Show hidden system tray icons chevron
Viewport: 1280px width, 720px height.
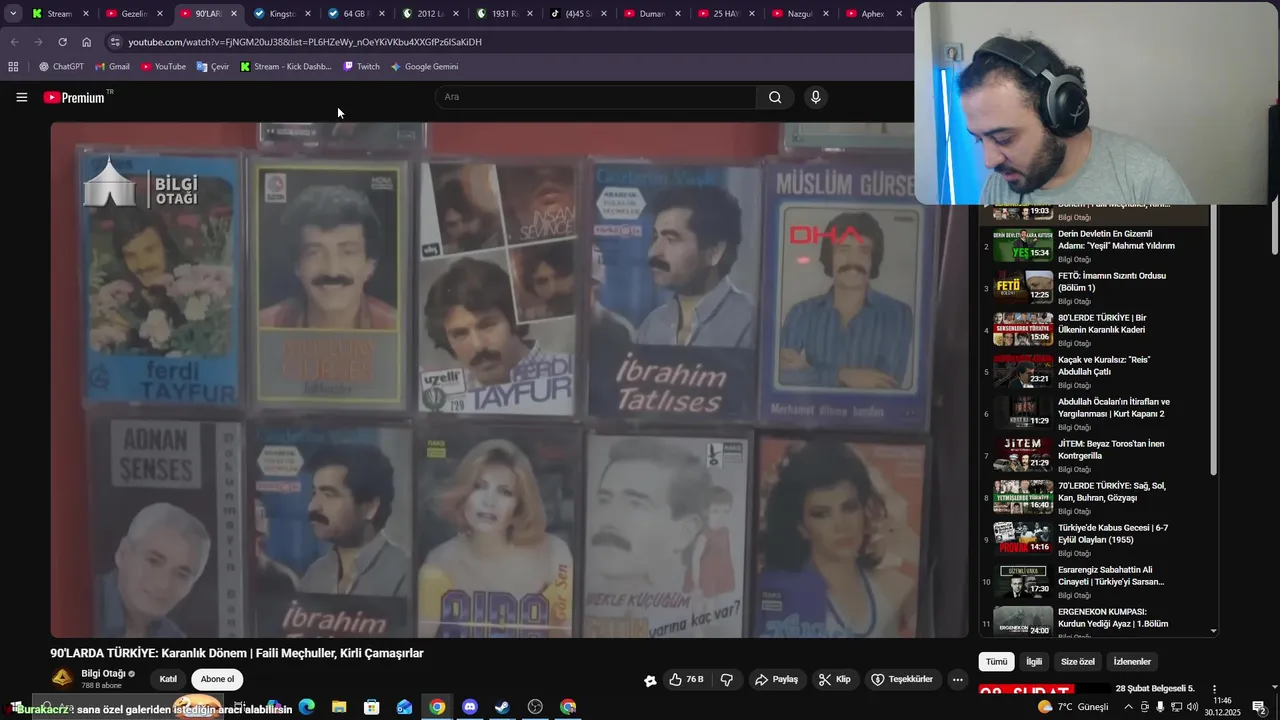[1129, 707]
